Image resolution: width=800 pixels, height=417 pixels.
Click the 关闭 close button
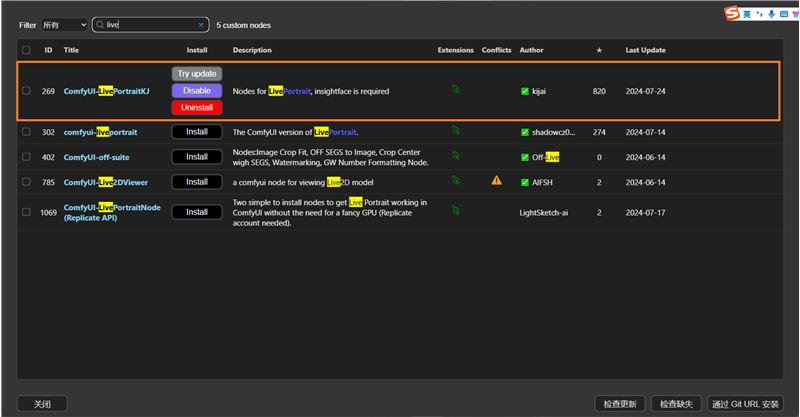(42, 404)
